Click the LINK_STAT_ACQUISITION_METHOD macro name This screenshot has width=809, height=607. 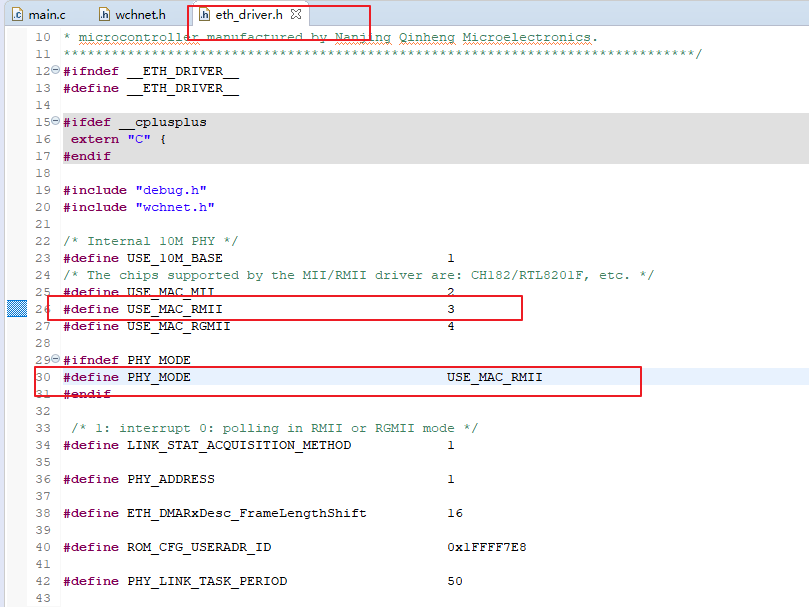click(238, 445)
